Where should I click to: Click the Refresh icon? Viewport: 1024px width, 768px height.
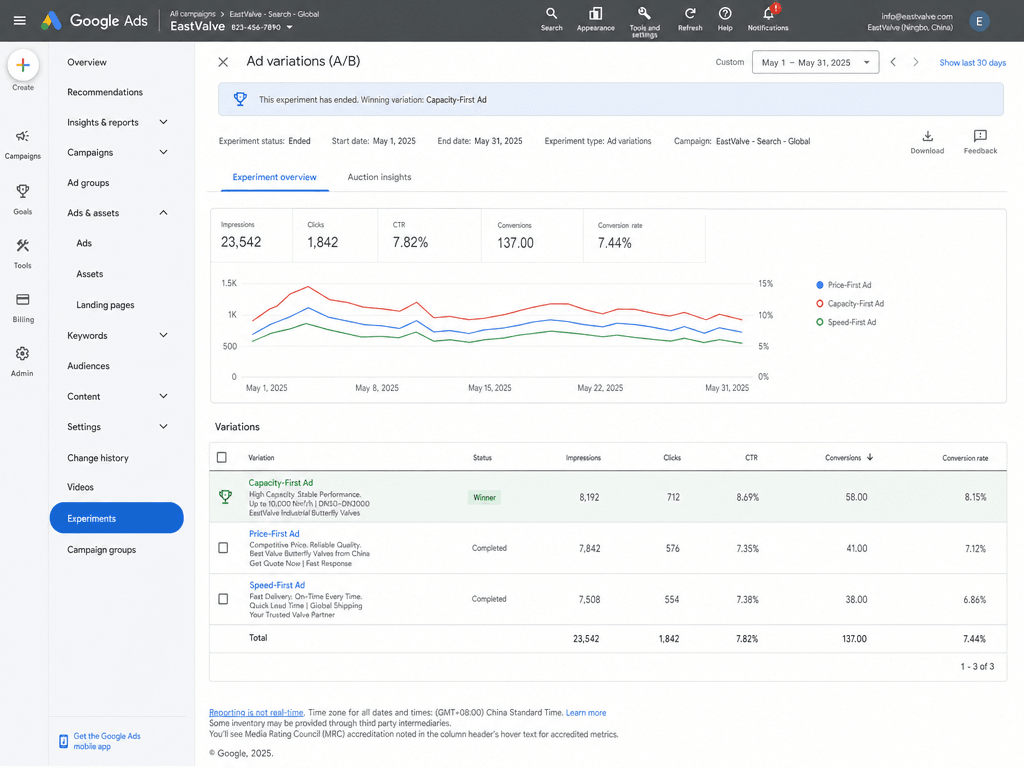coord(690,20)
